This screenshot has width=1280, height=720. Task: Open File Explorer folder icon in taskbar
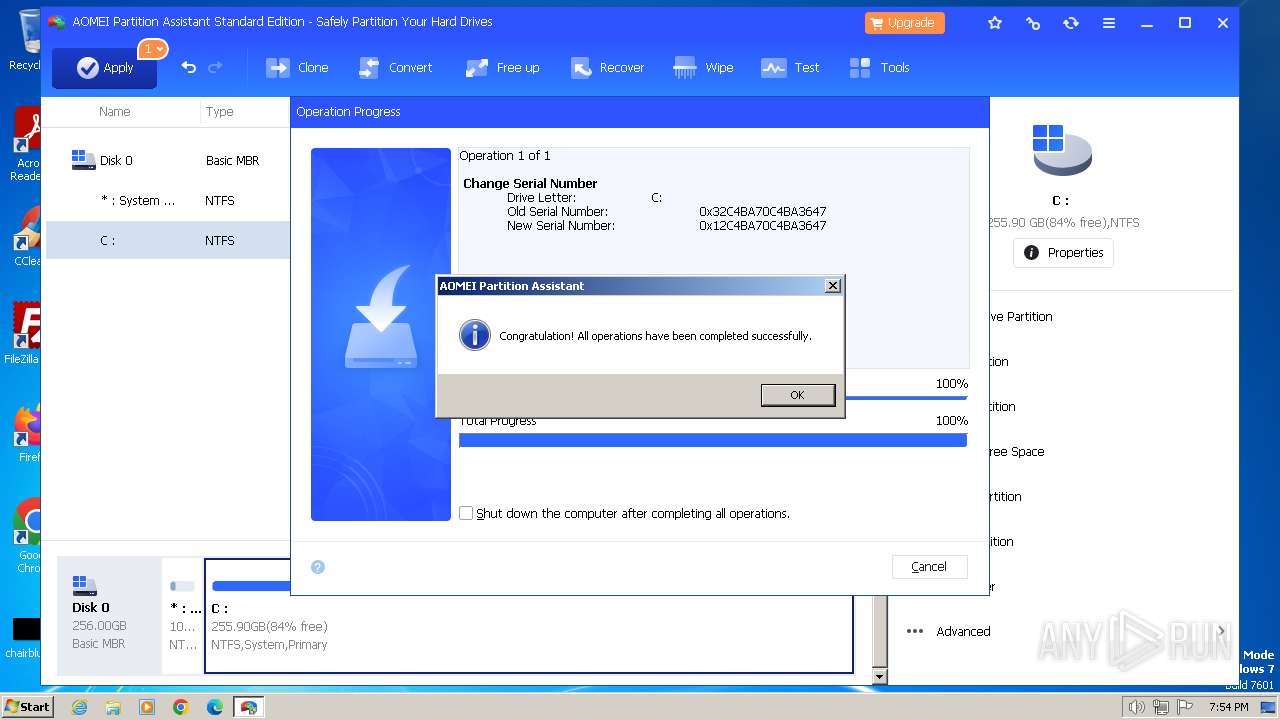113,707
